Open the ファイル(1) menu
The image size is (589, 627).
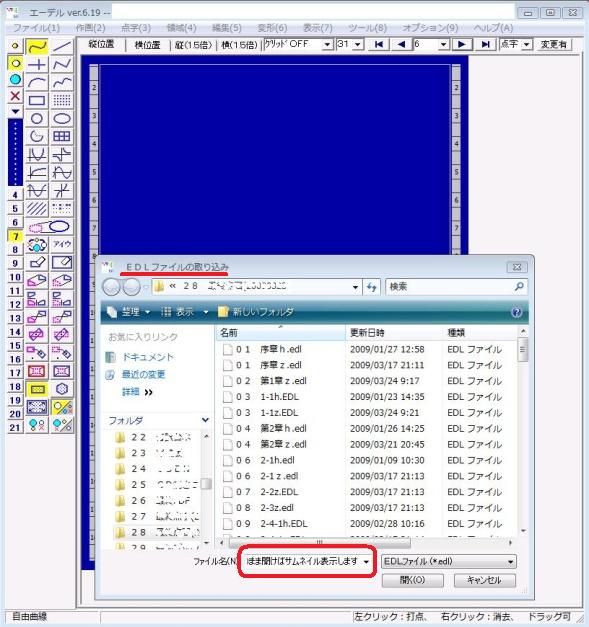tap(36, 28)
